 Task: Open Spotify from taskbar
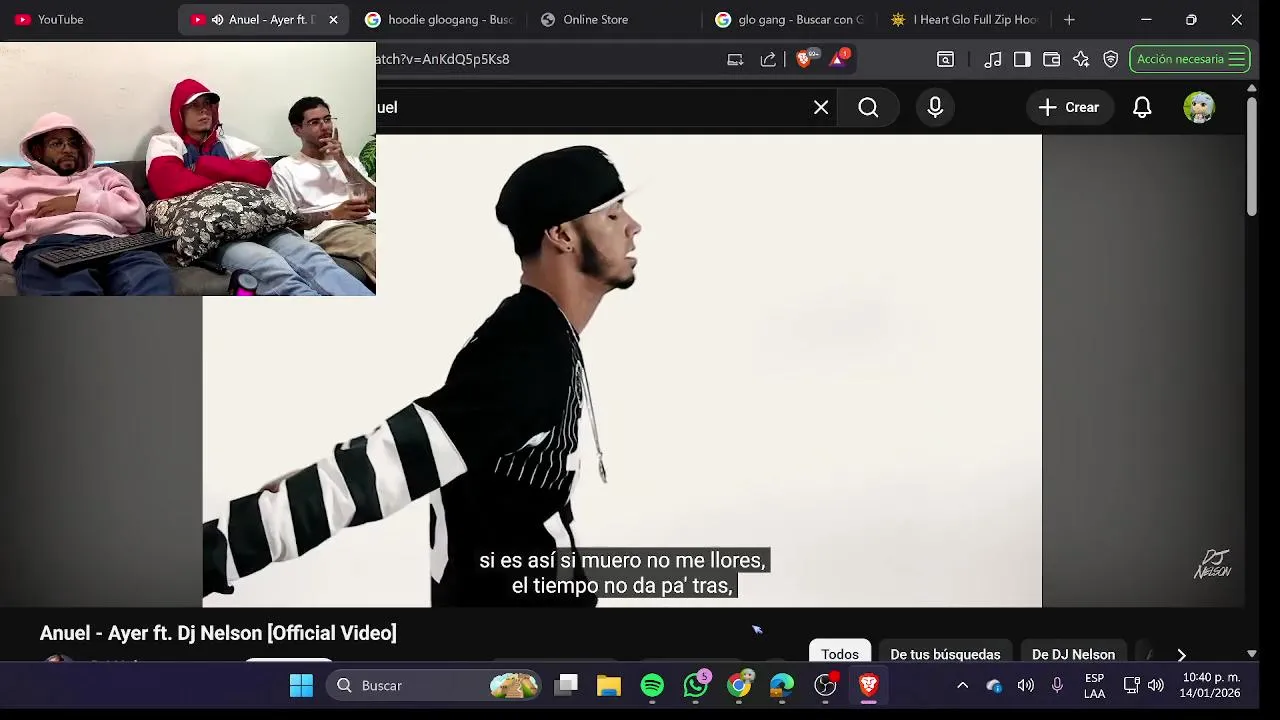pyautogui.click(x=652, y=685)
